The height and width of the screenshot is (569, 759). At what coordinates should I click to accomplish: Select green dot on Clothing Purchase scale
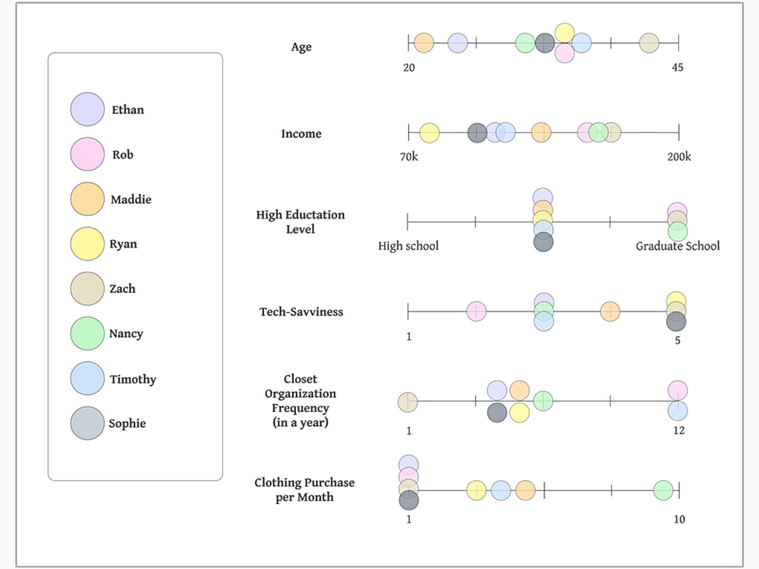pos(663,490)
